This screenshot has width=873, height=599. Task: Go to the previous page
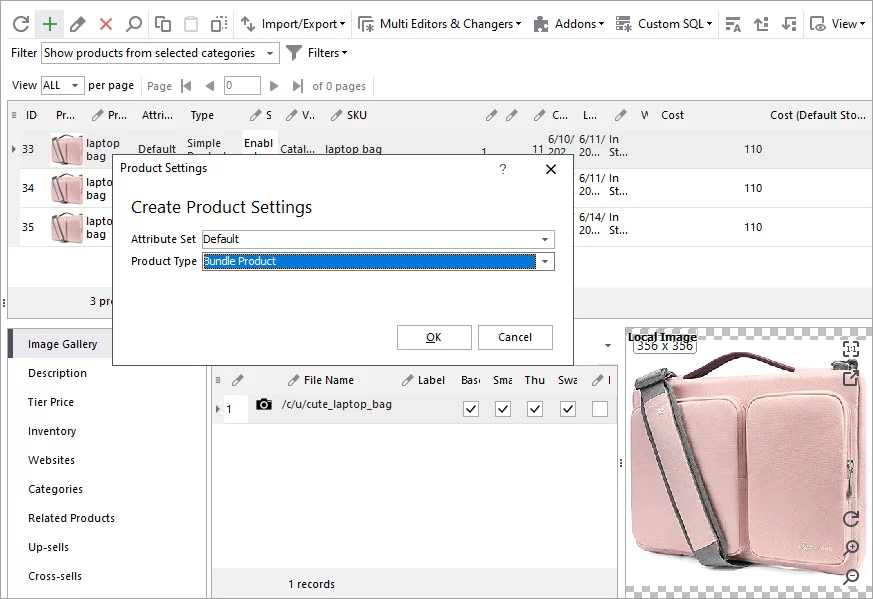coord(209,86)
